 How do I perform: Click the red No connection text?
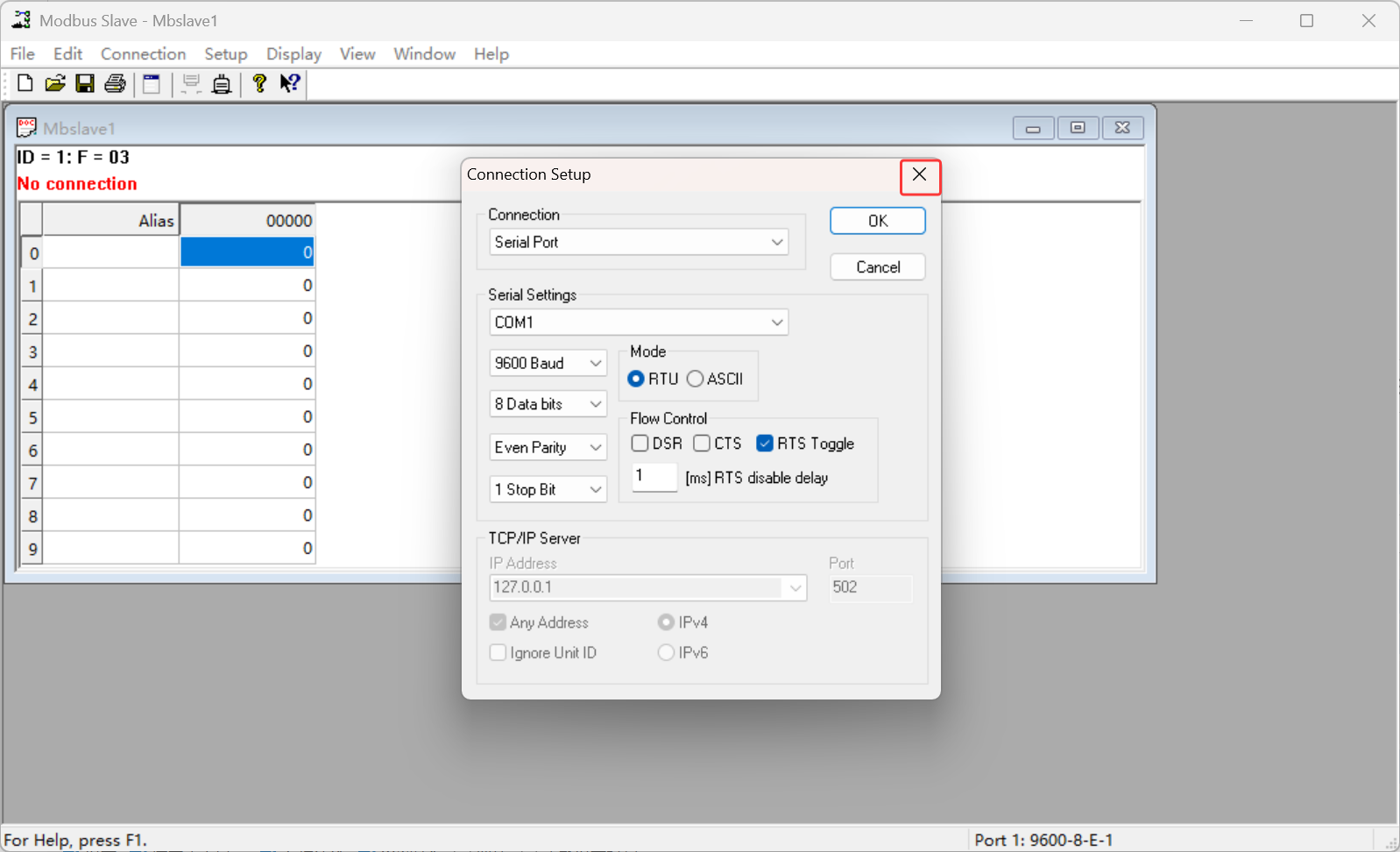click(78, 184)
